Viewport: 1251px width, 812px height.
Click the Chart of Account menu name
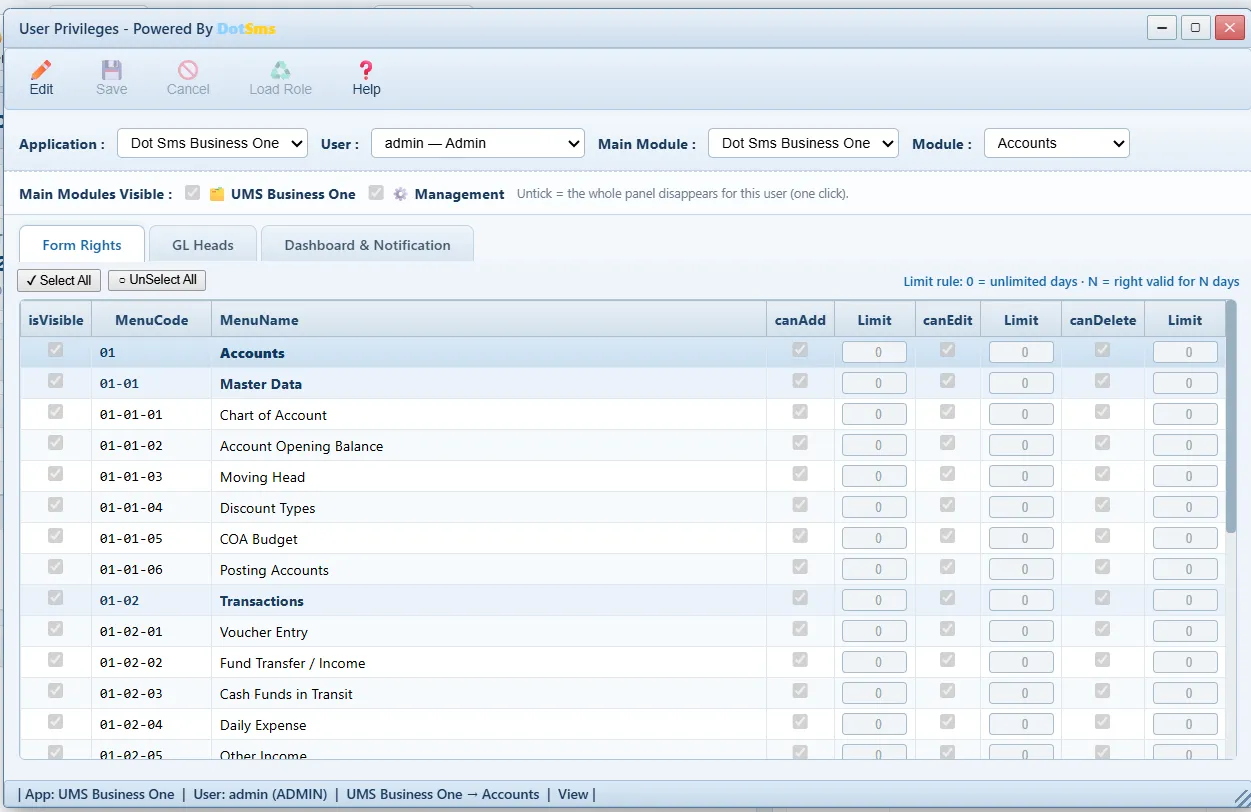273,415
